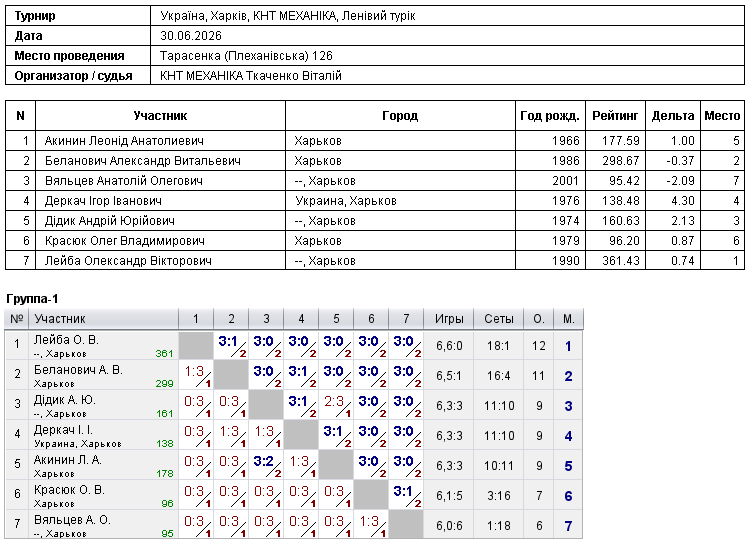The width and height of the screenshot is (750, 544).
Task: Click Группа-1 heading
Action: (x=32, y=299)
